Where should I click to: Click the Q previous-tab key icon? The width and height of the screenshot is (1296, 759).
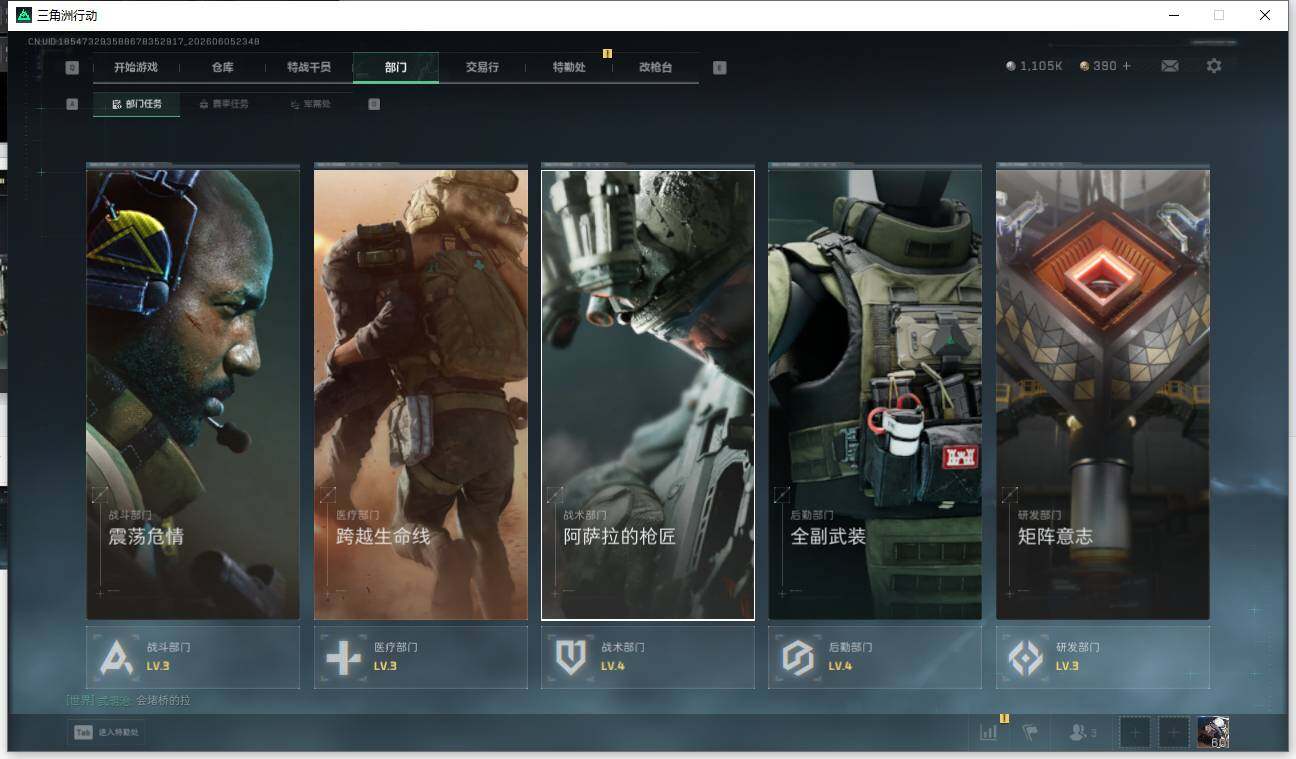72,68
